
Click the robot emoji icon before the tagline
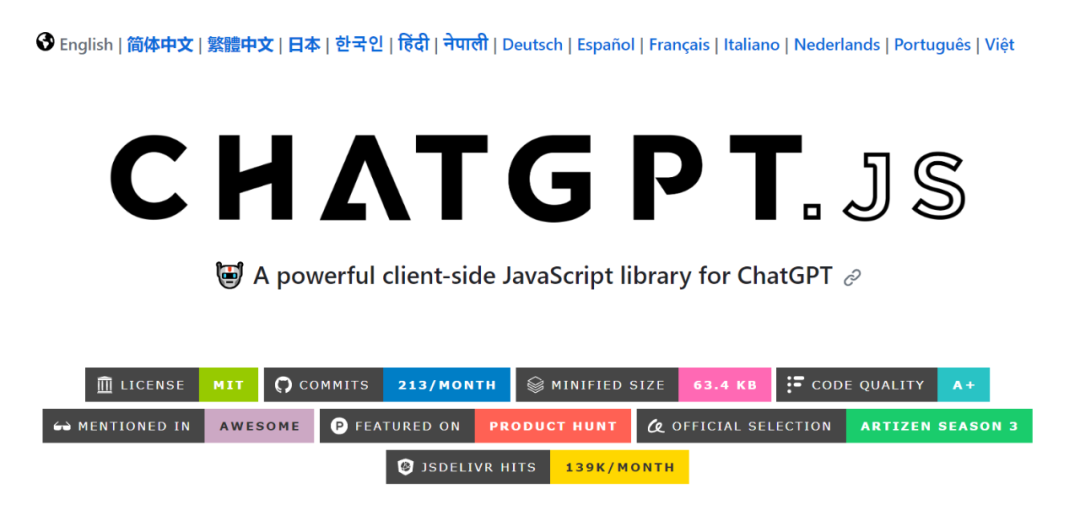(229, 276)
